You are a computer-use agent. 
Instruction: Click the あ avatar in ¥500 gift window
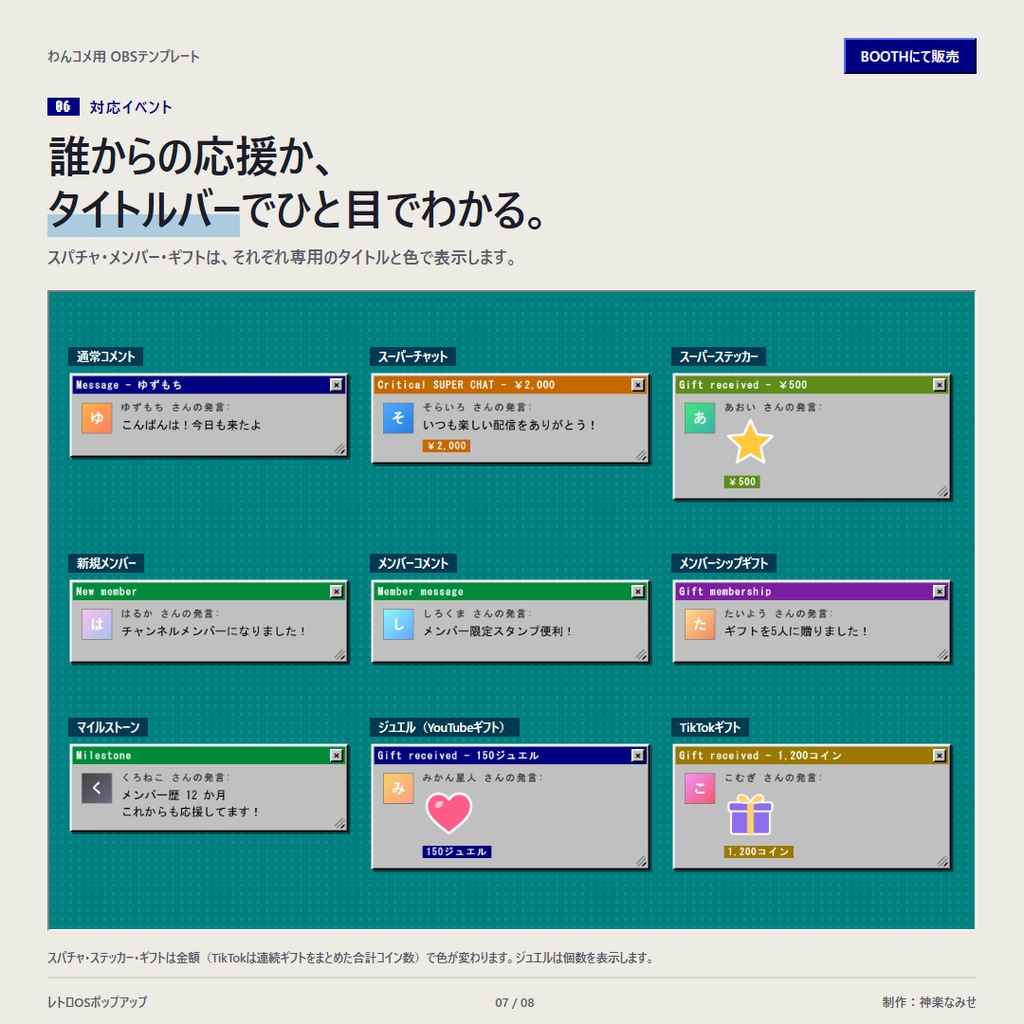(699, 418)
